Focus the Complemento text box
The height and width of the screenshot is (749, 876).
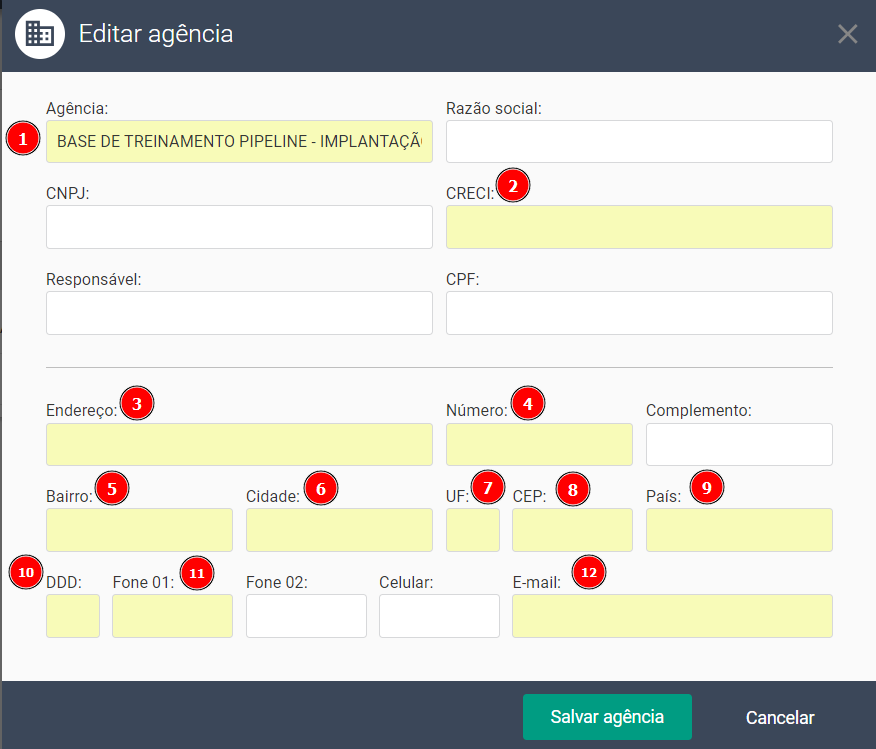point(739,445)
